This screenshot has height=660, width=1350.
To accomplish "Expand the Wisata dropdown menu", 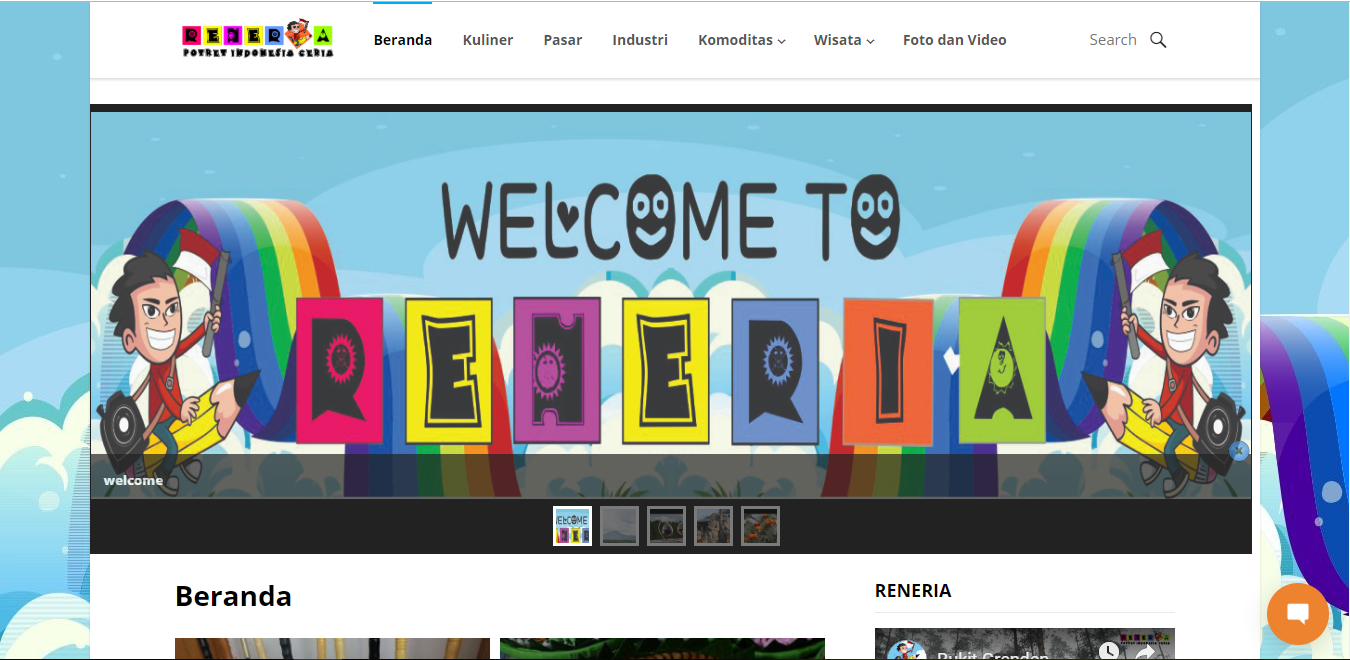I will click(x=844, y=40).
